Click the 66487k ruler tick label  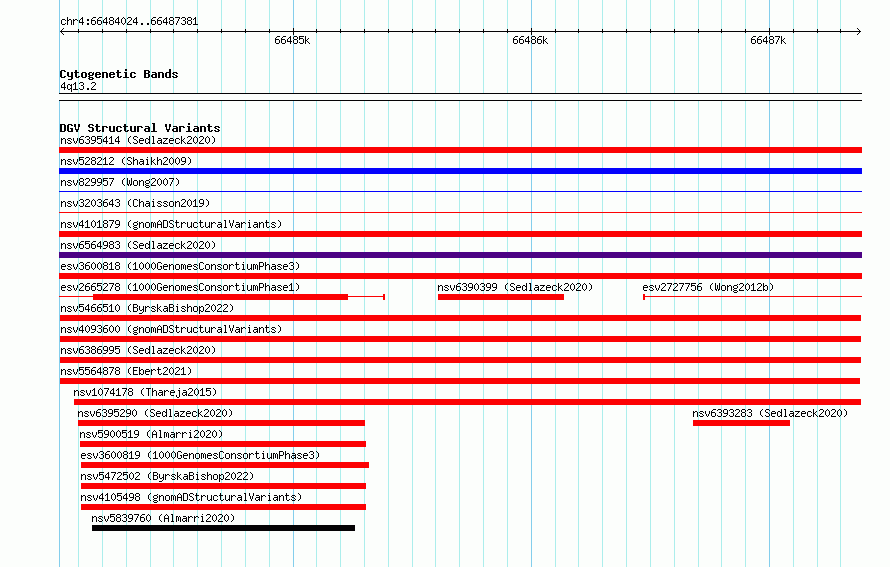(x=768, y=40)
